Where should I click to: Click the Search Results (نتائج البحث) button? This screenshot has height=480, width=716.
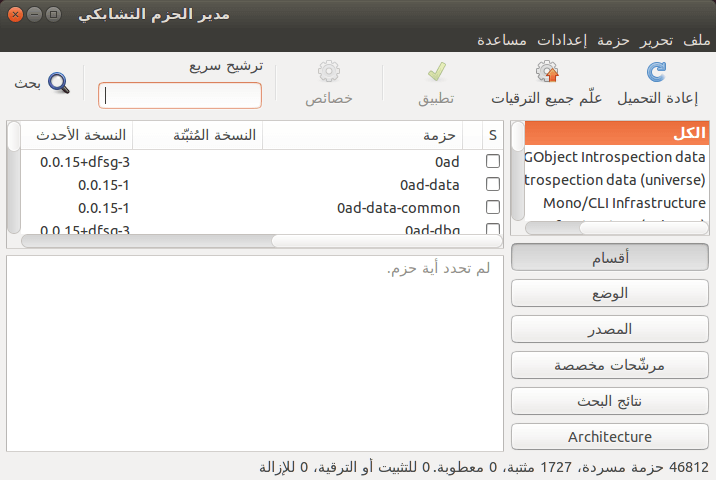point(610,401)
